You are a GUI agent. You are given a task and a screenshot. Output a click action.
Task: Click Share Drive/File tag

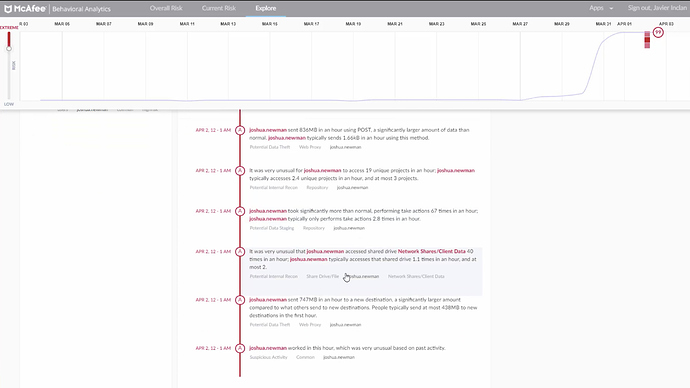click(x=323, y=277)
